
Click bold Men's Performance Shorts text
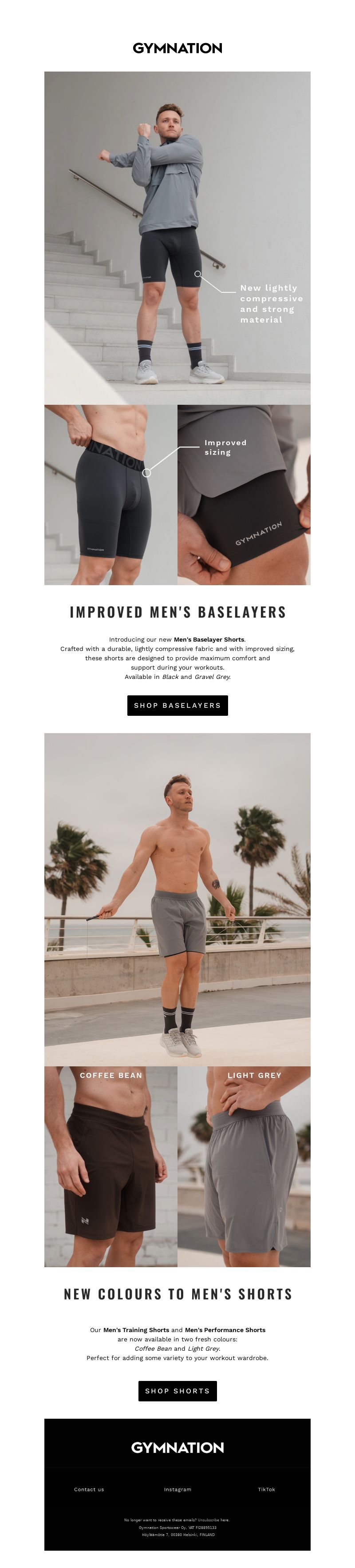pos(225,1330)
